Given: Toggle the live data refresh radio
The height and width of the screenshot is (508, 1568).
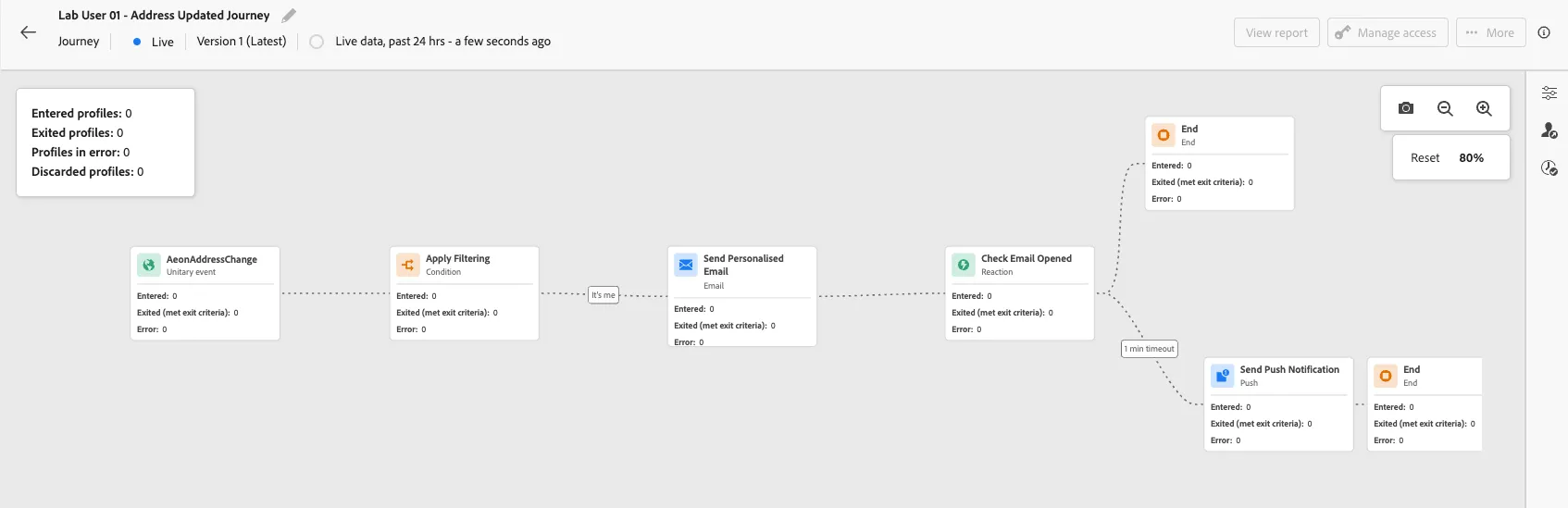Looking at the screenshot, I should [x=317, y=42].
